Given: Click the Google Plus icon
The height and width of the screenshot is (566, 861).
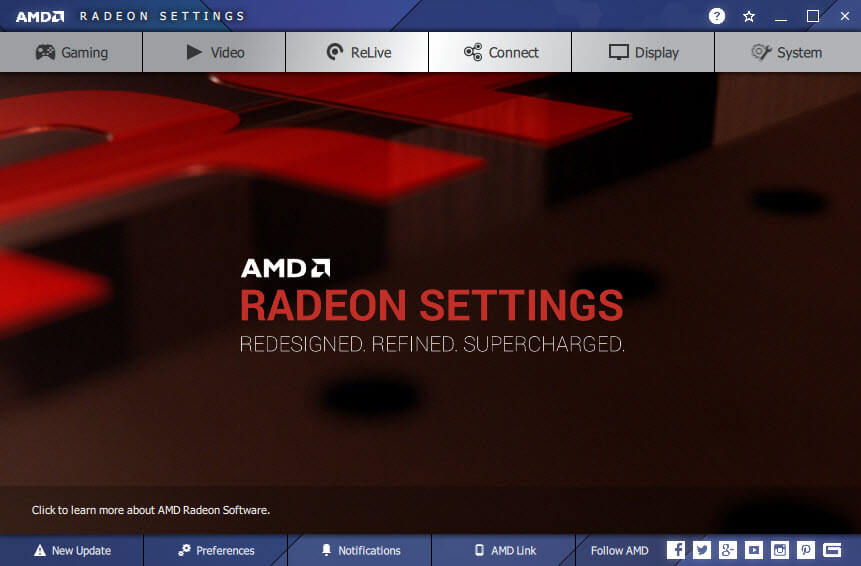Looking at the screenshot, I should 728,550.
